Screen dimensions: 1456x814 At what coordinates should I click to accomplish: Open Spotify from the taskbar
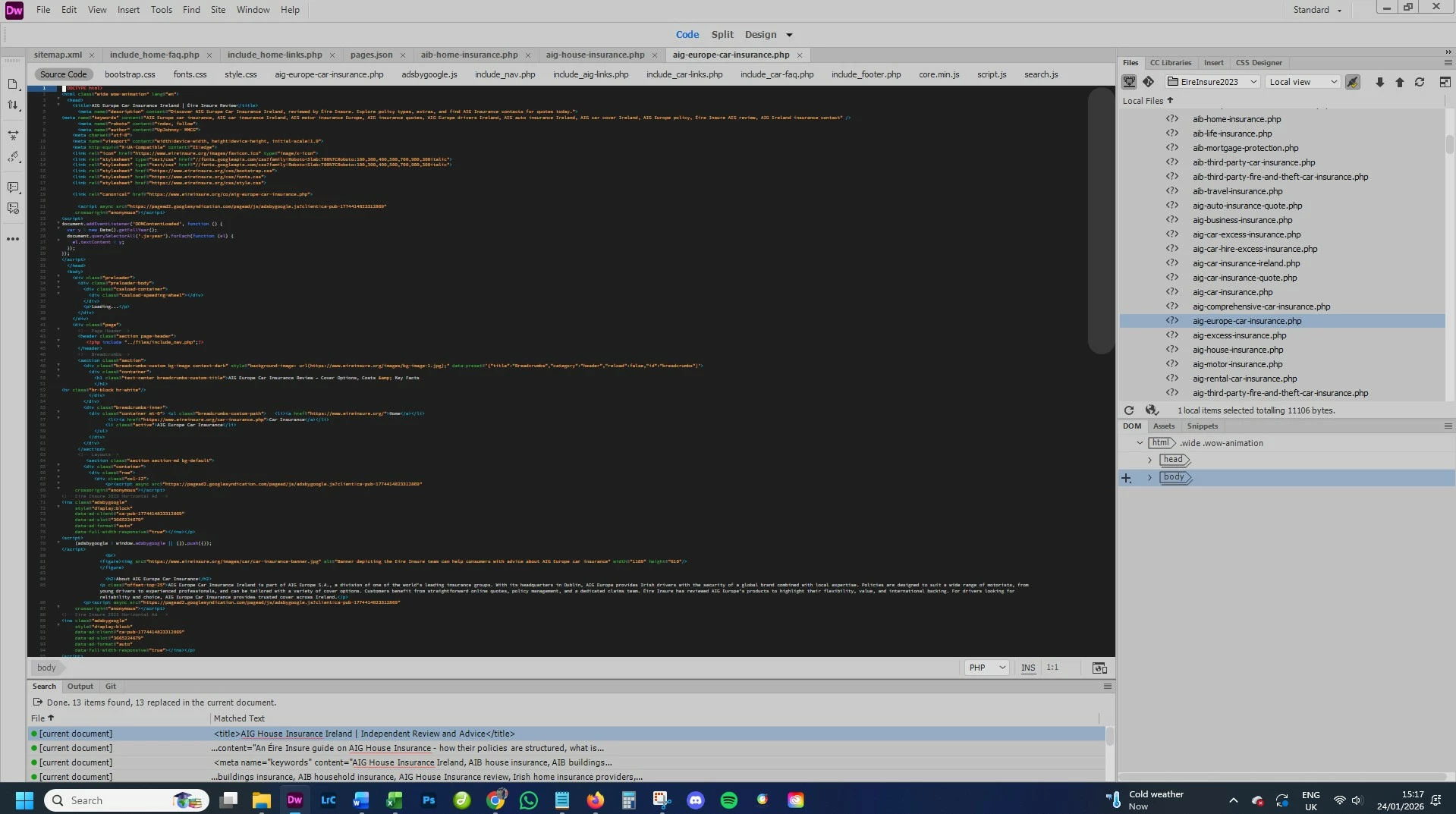[x=729, y=800]
